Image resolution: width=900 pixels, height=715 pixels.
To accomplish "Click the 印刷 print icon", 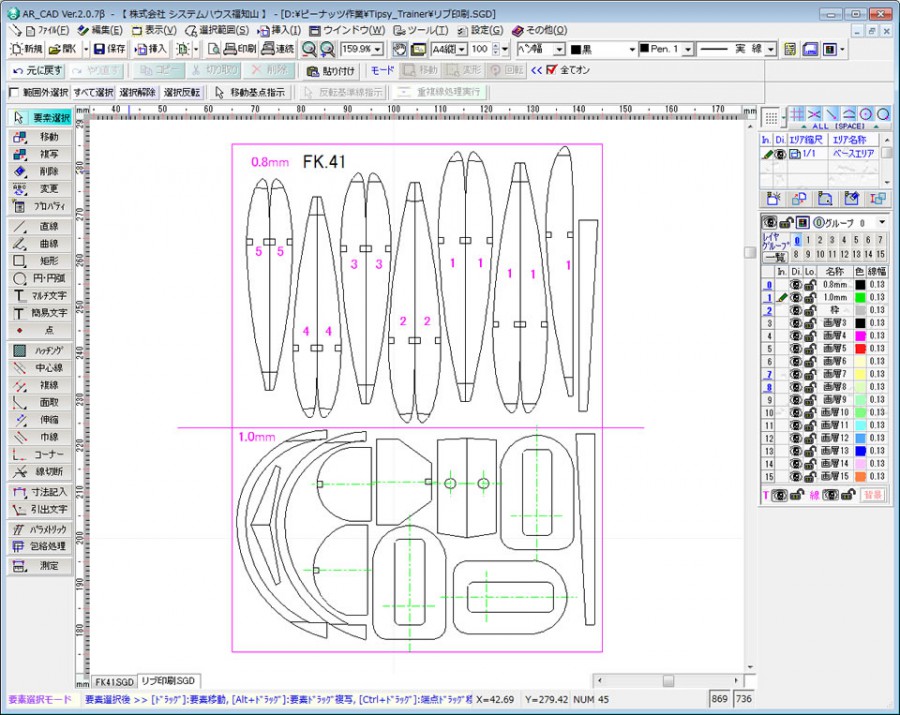I will point(240,49).
